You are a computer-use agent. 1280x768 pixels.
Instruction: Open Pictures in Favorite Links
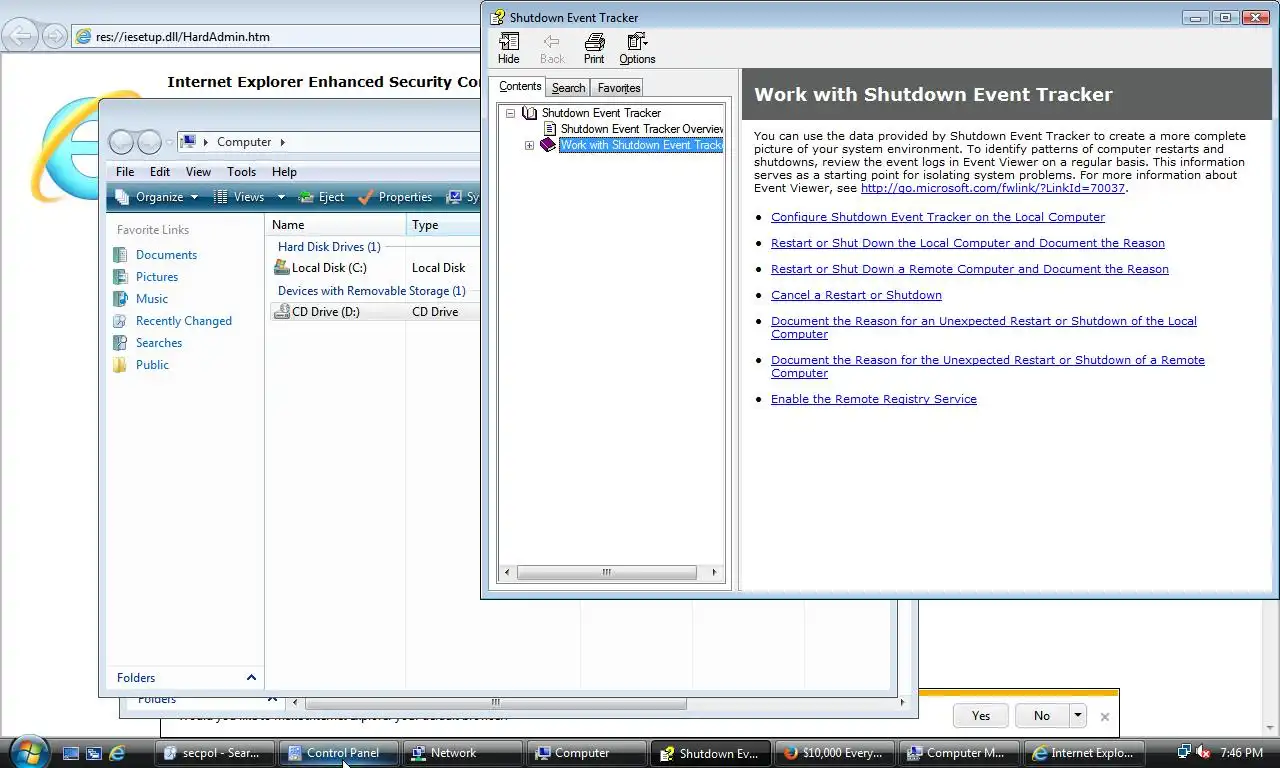pyautogui.click(x=157, y=277)
